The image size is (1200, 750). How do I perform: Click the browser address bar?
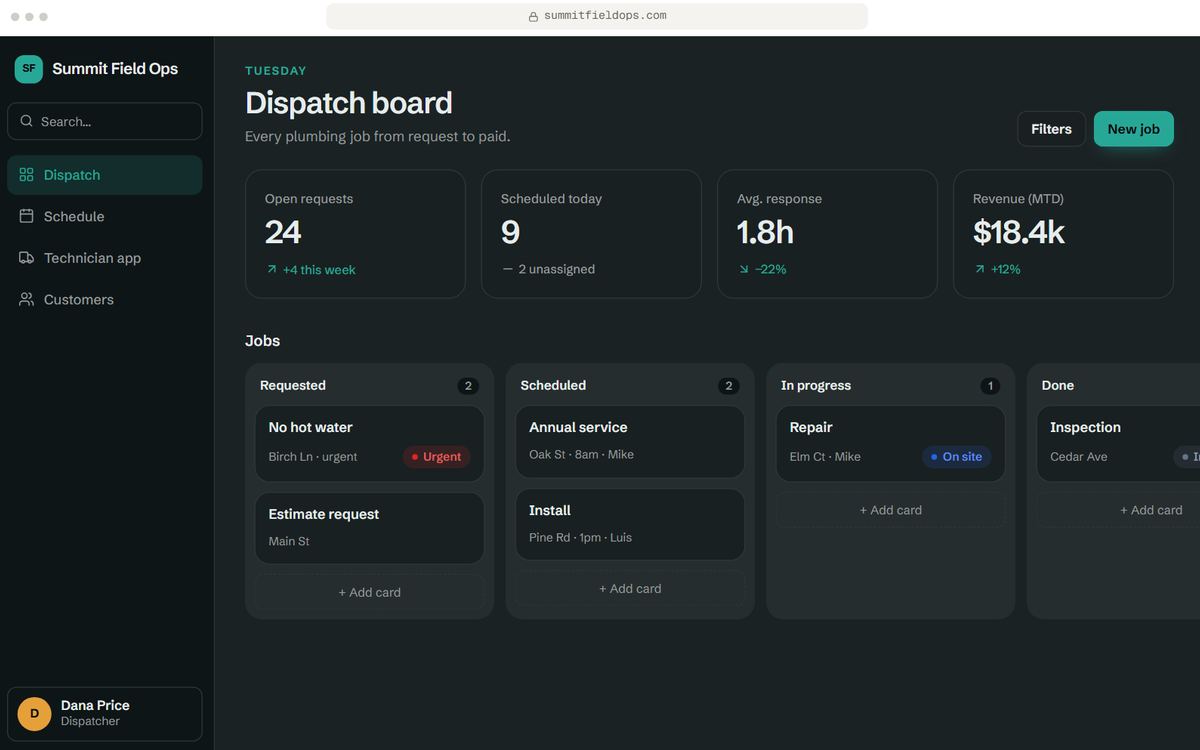[x=597, y=16]
